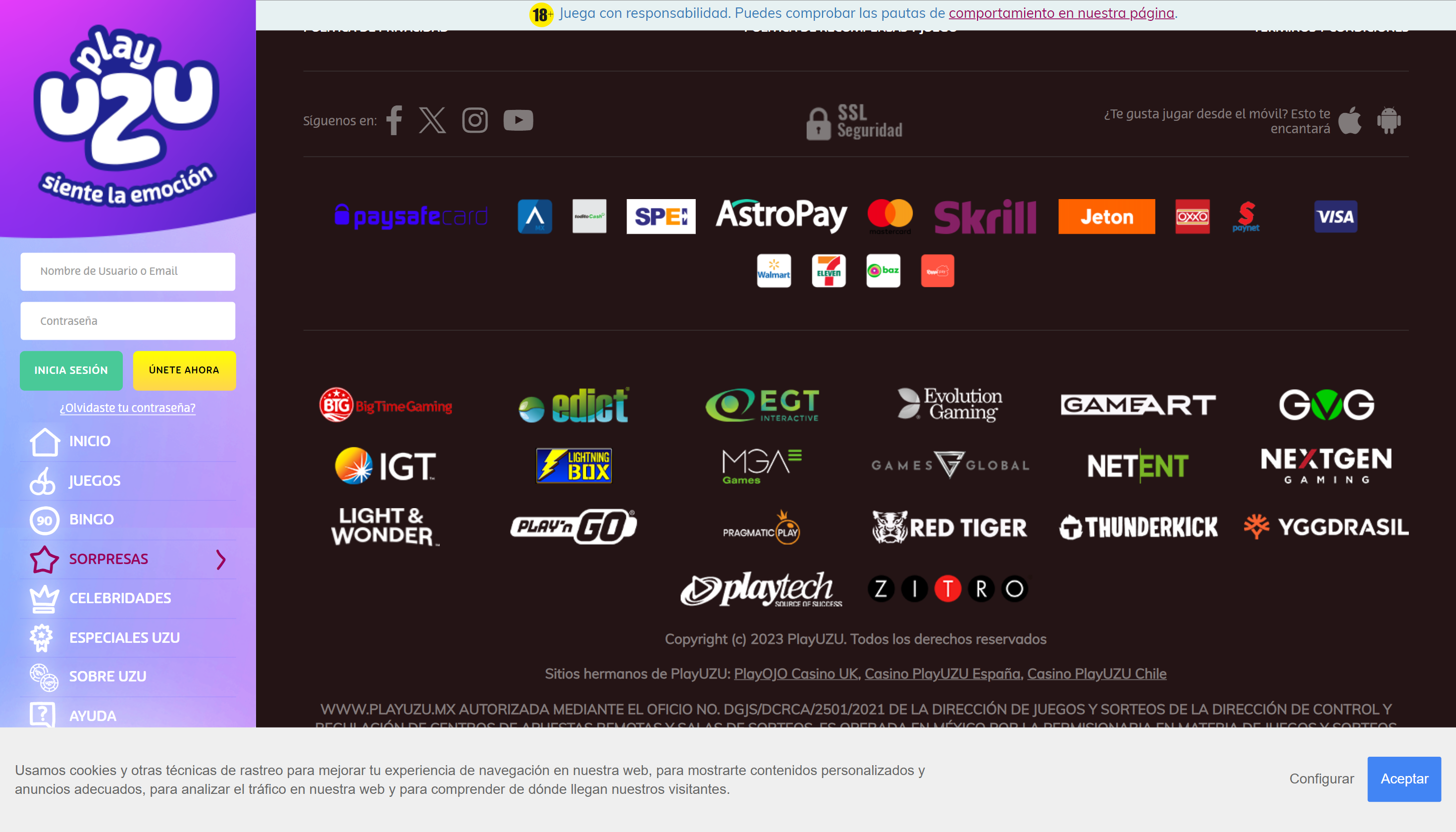Focus the Contraseña password field
The width and height of the screenshot is (1456, 832).
(127, 321)
